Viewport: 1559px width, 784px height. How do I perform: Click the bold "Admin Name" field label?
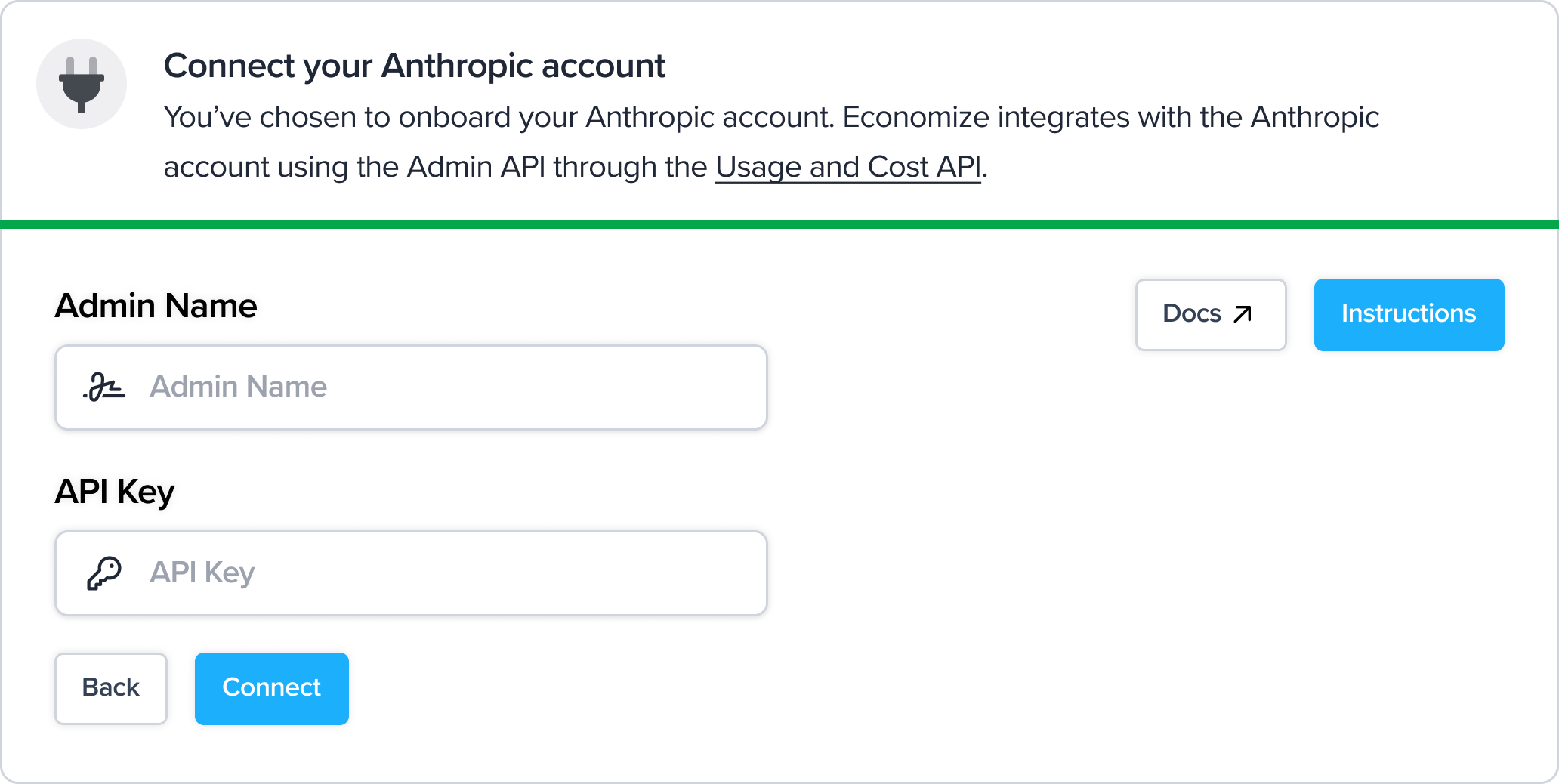(156, 306)
